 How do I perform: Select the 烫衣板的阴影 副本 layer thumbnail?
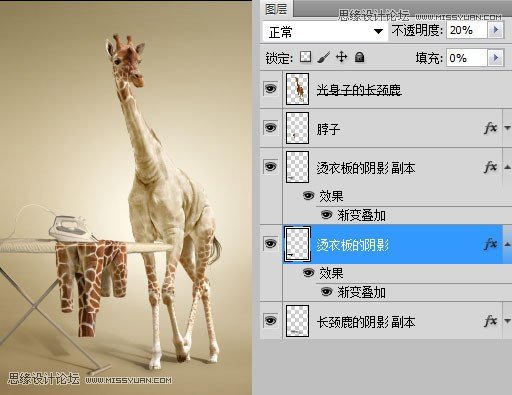[x=297, y=167]
